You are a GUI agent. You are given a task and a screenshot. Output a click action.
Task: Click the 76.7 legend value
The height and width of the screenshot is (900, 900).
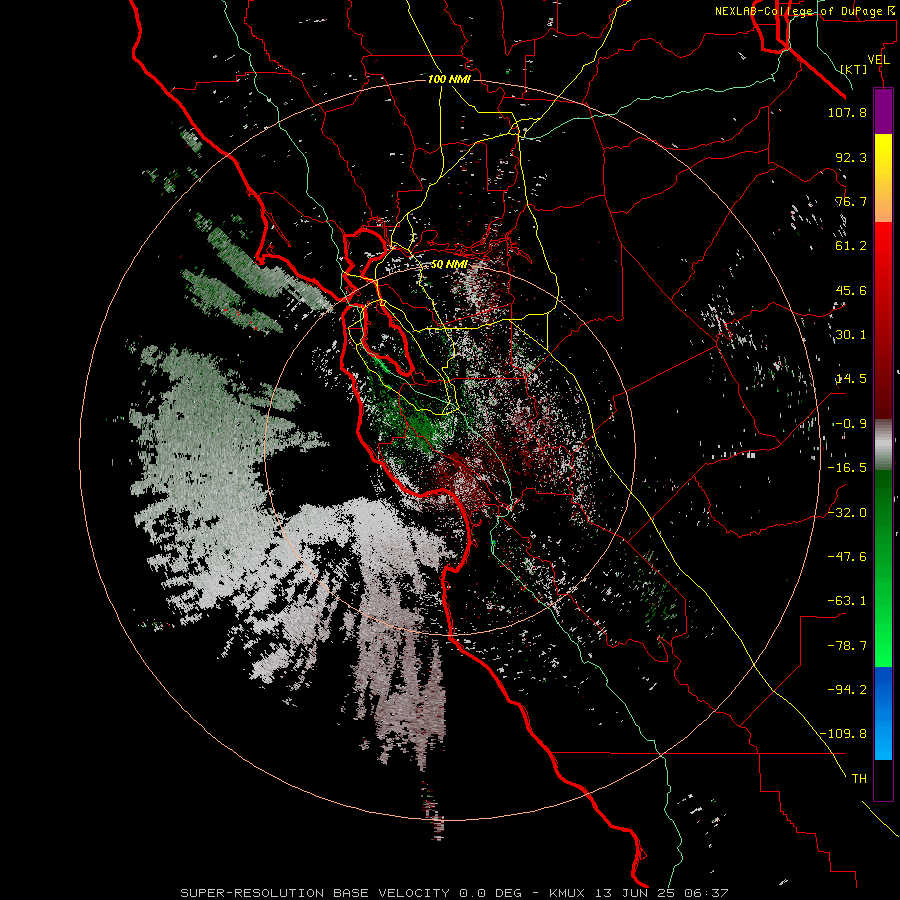point(851,201)
